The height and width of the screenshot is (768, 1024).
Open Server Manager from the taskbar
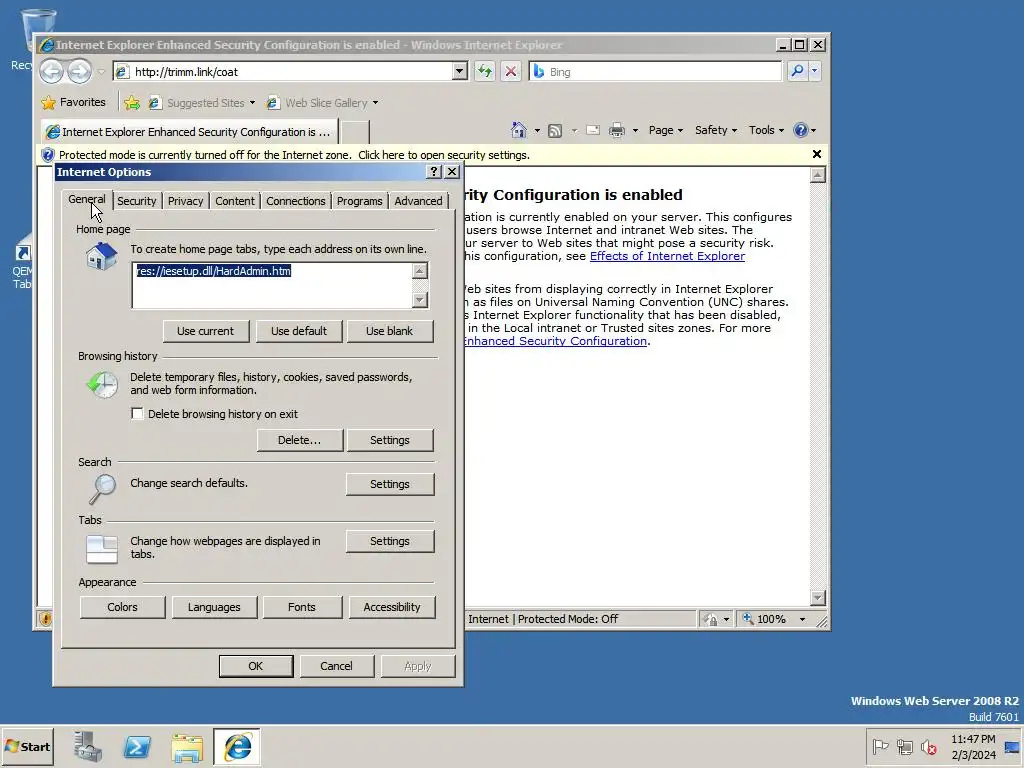[88, 746]
